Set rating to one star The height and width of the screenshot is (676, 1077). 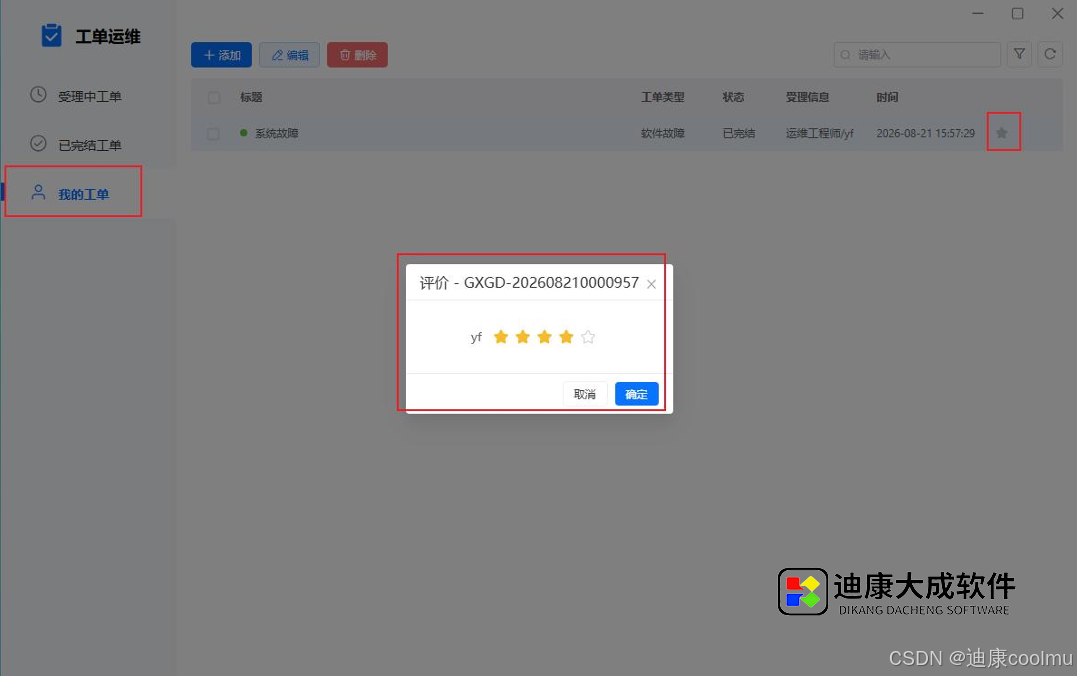click(x=501, y=337)
